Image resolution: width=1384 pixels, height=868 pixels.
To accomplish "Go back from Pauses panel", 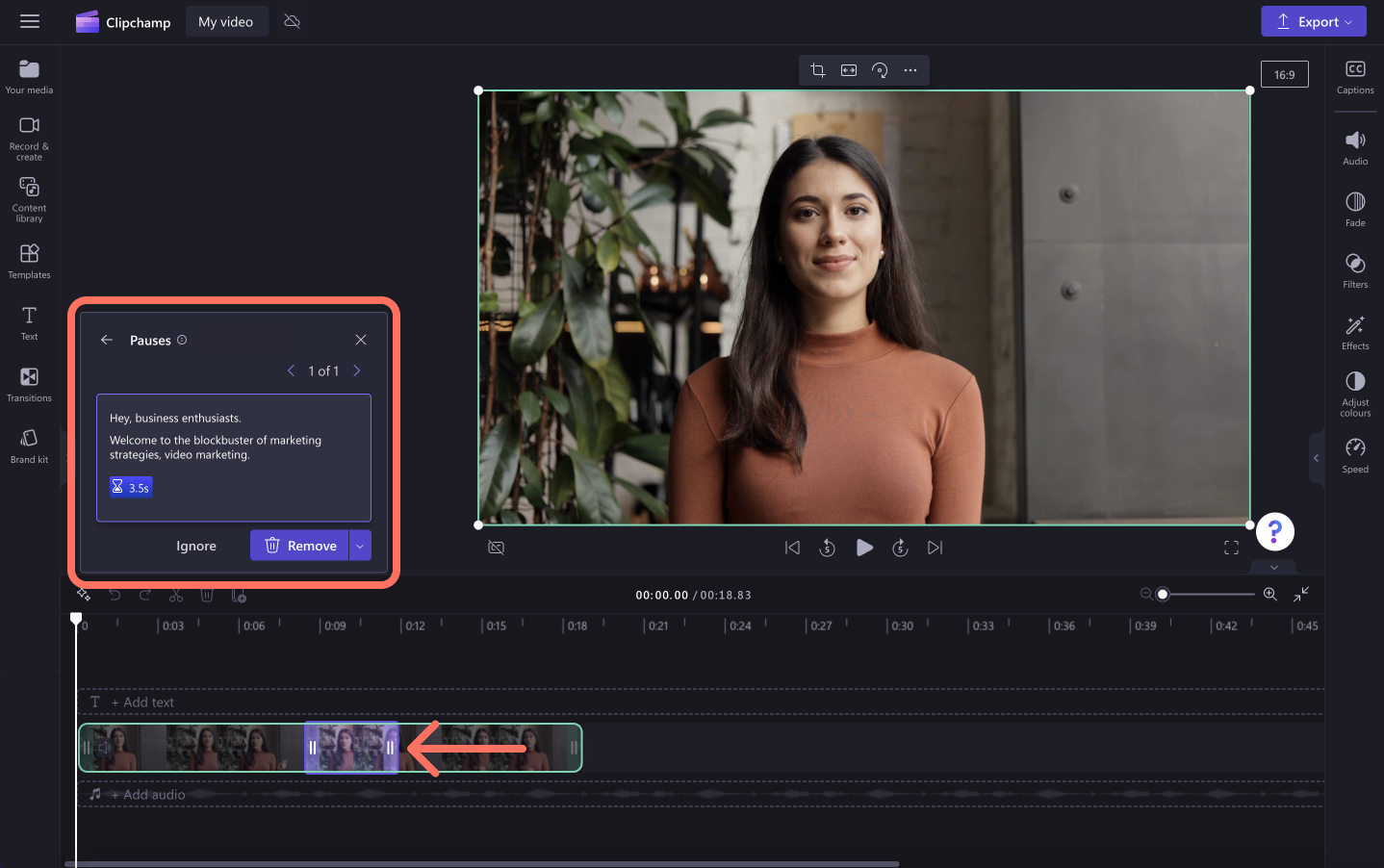I will [107, 340].
